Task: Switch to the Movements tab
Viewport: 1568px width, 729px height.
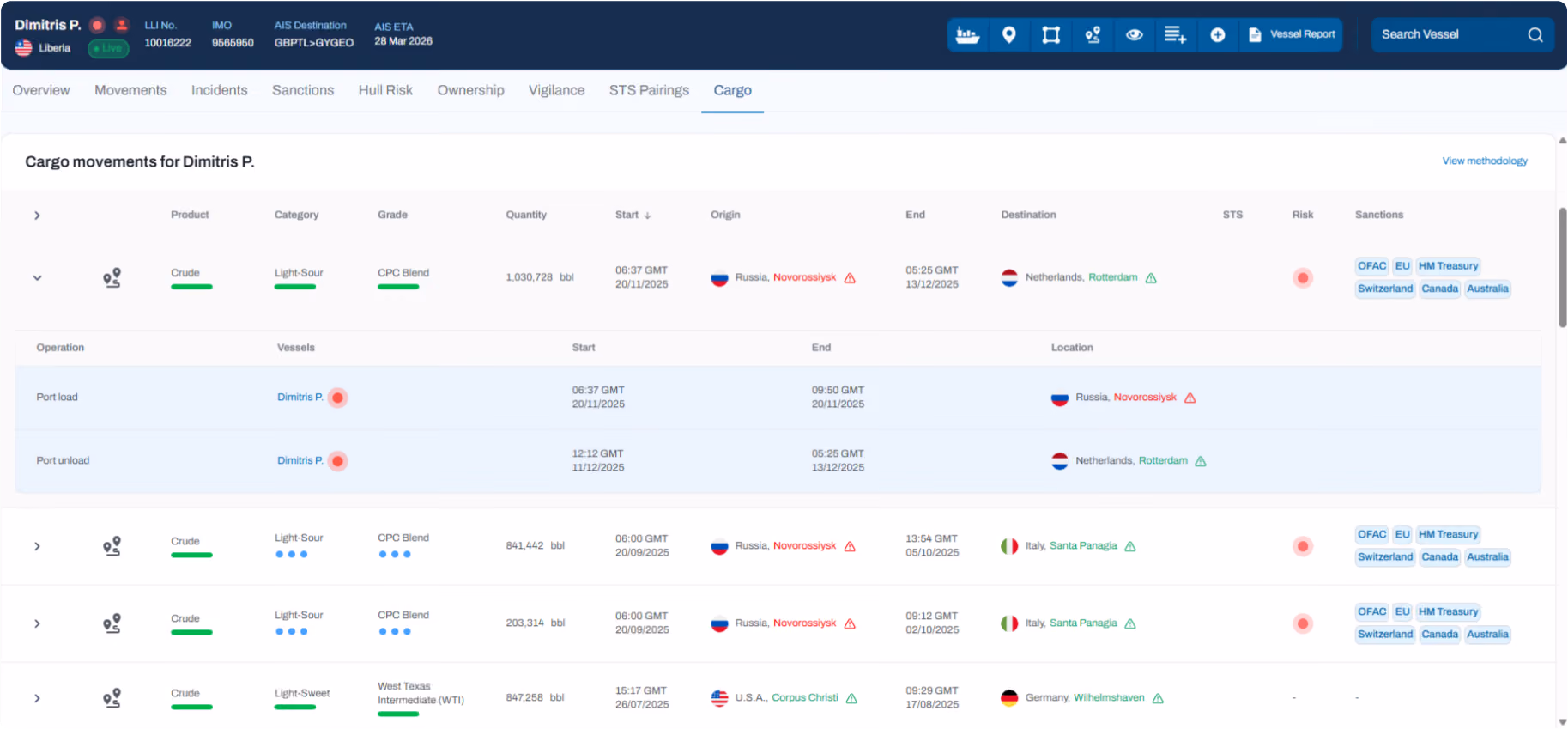Action: tap(130, 90)
